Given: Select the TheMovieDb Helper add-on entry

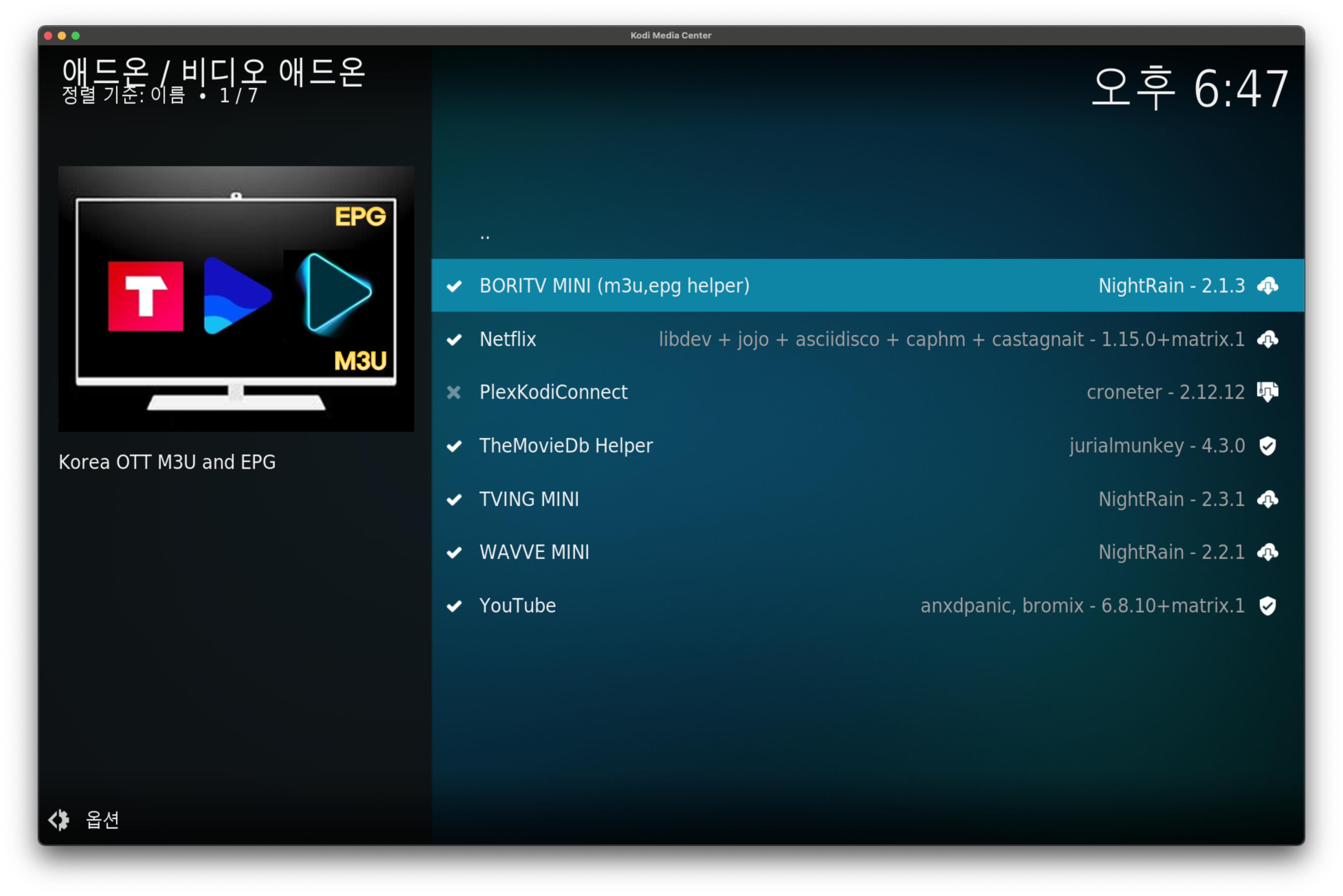Looking at the screenshot, I should point(566,446).
